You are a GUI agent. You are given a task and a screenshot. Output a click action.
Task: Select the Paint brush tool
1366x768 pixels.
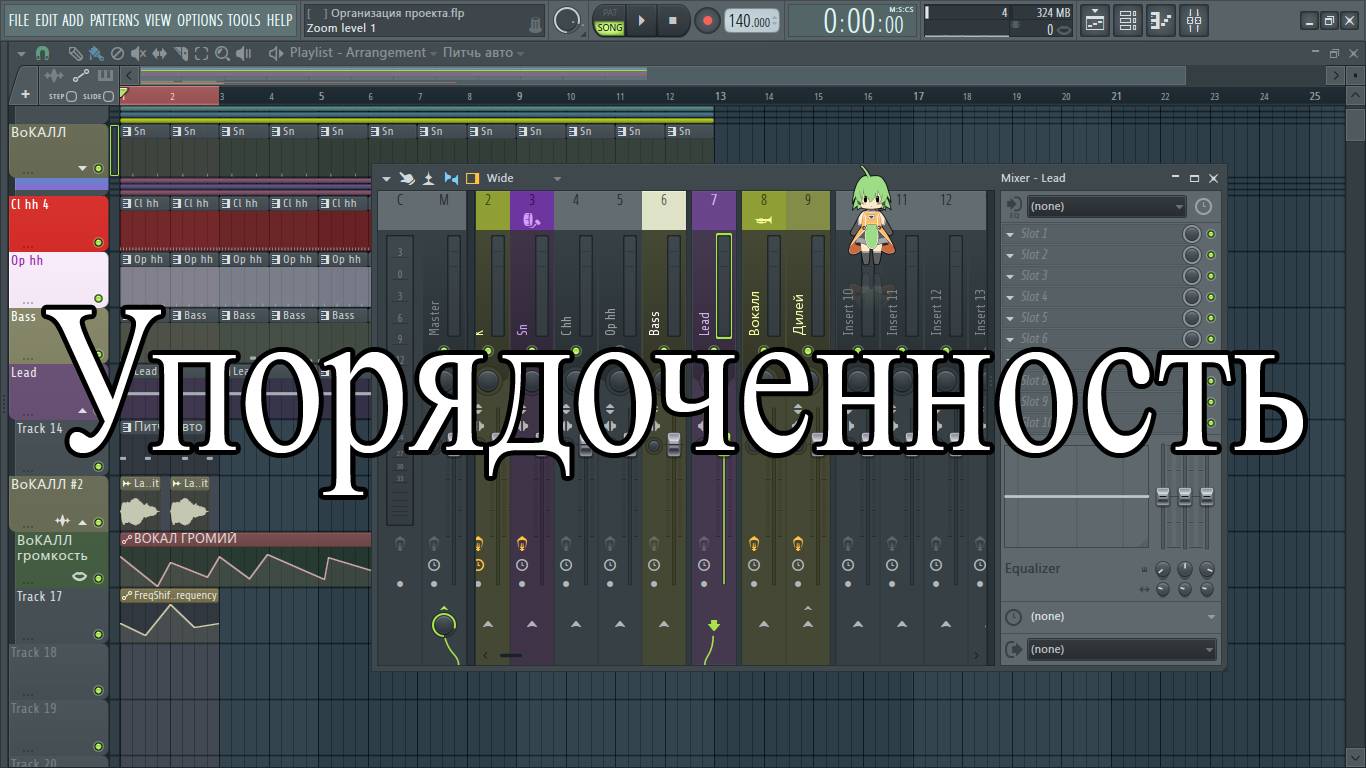click(x=96, y=53)
